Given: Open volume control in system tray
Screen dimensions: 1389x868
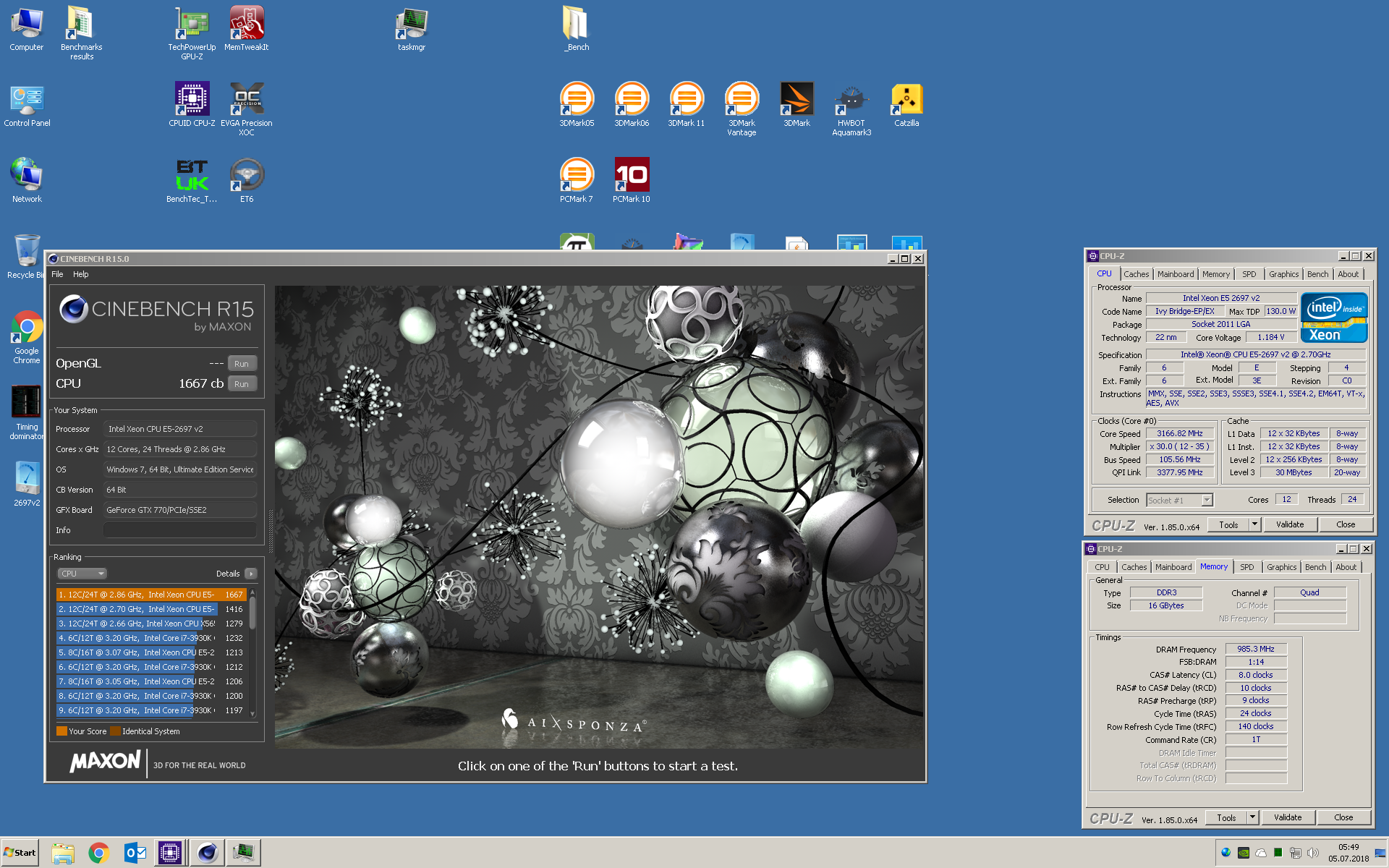Looking at the screenshot, I should point(1313,853).
